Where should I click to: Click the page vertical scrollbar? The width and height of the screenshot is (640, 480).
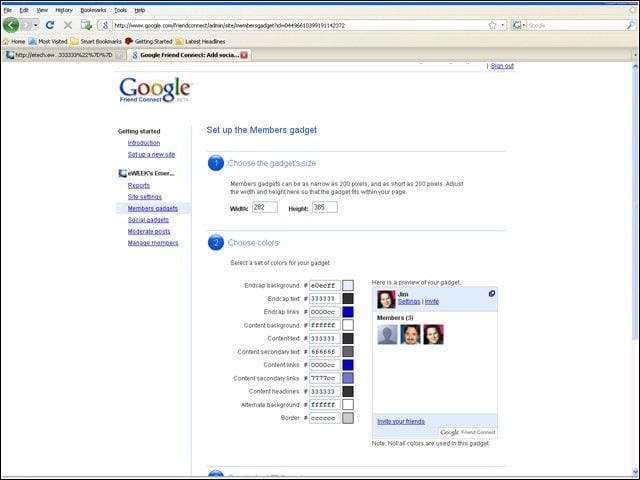(635, 269)
